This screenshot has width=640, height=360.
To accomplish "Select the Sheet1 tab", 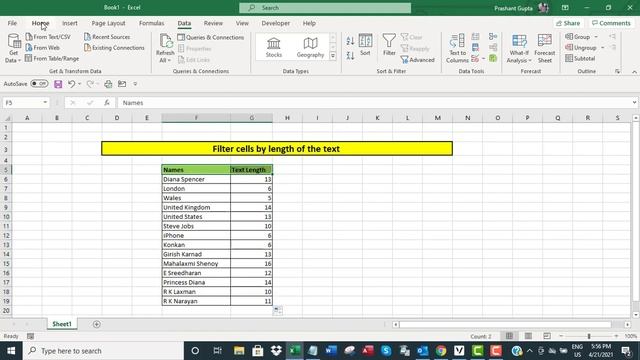I will tap(62, 324).
